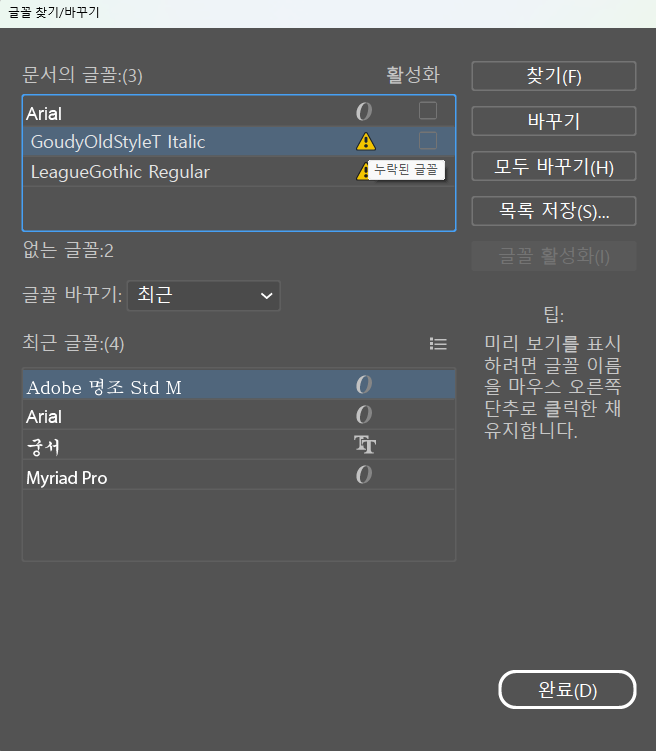Viewport: 656px width, 751px height.
Task: Click the 누락된 글꼴 tooltip
Action: 406,170
